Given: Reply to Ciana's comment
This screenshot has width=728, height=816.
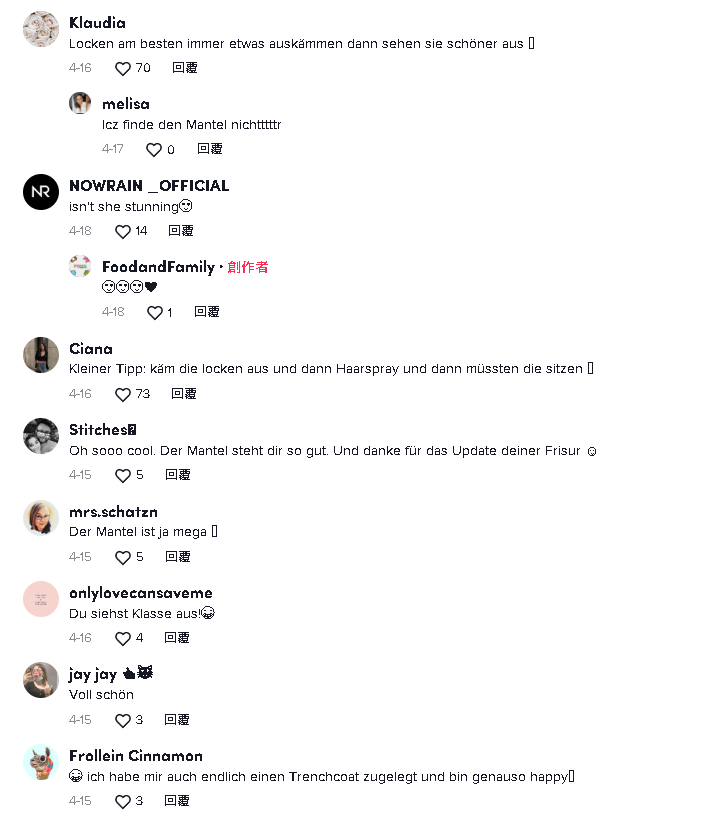Looking at the screenshot, I should pyautogui.click(x=184, y=394).
